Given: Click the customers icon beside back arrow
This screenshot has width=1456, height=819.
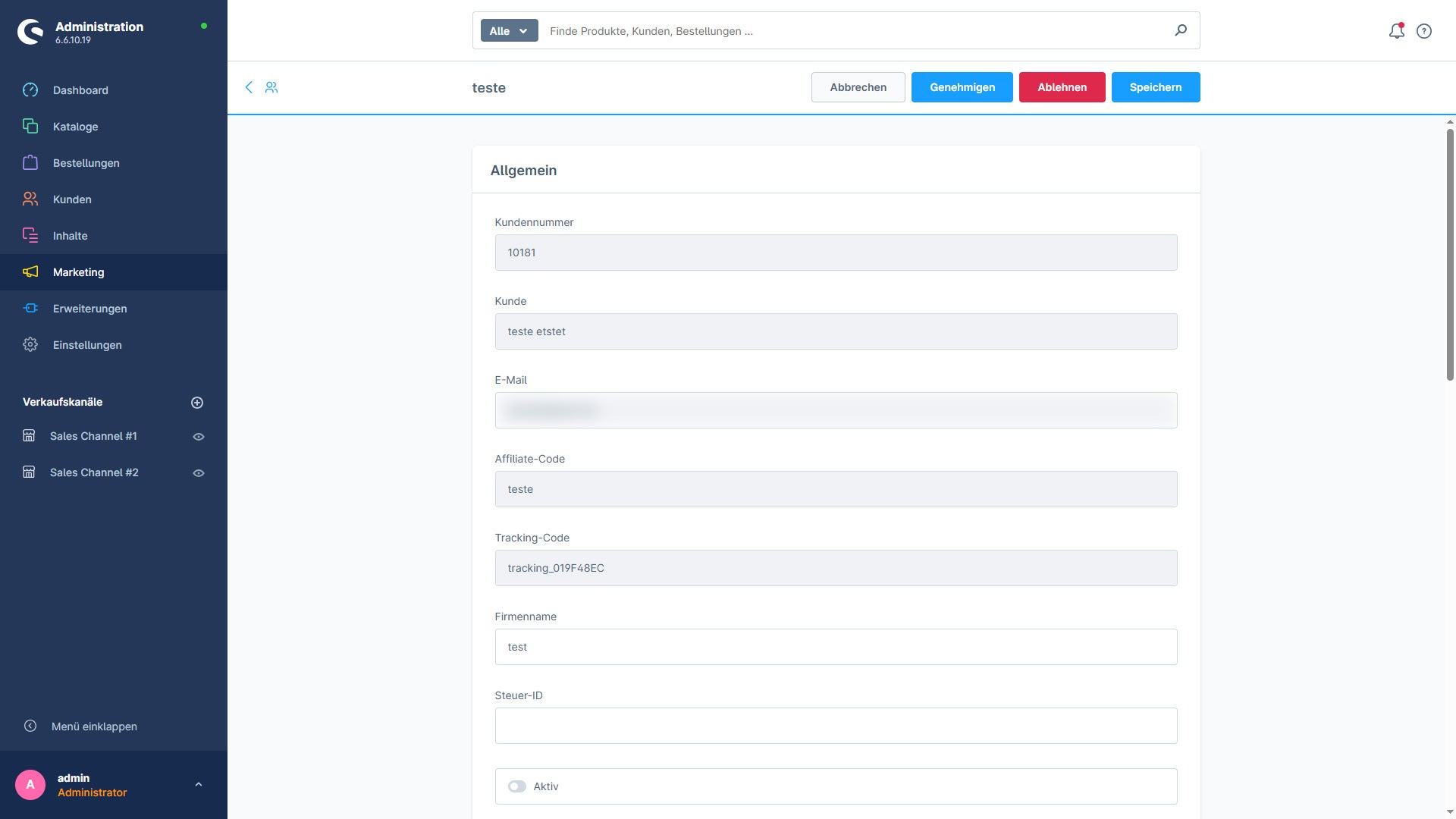Looking at the screenshot, I should click(271, 87).
